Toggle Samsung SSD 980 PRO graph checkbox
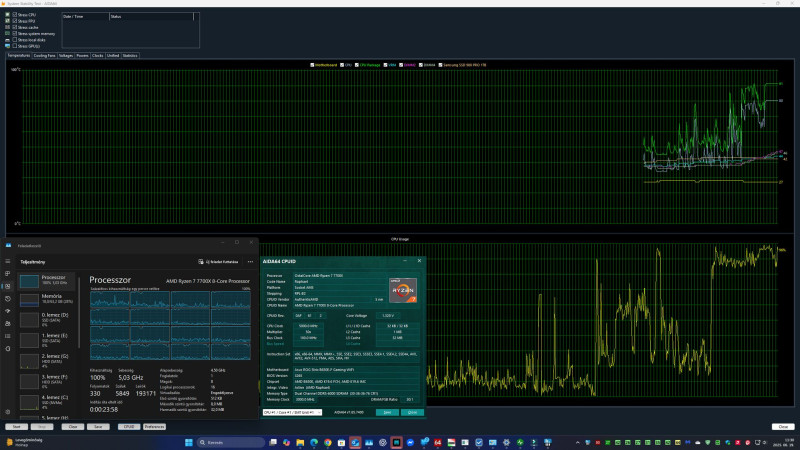The height and width of the screenshot is (450, 800). 440,65
